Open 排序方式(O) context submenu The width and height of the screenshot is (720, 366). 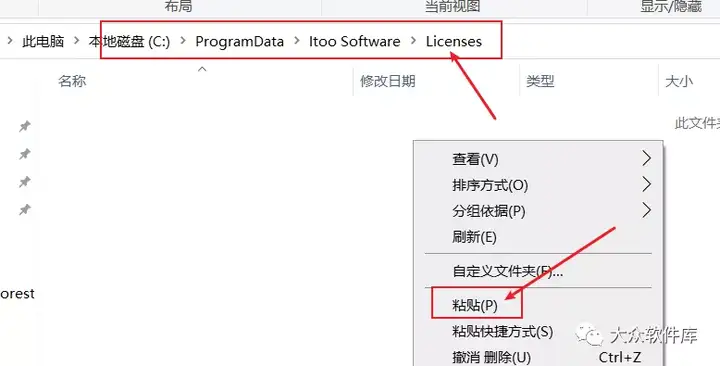[x=538, y=185]
